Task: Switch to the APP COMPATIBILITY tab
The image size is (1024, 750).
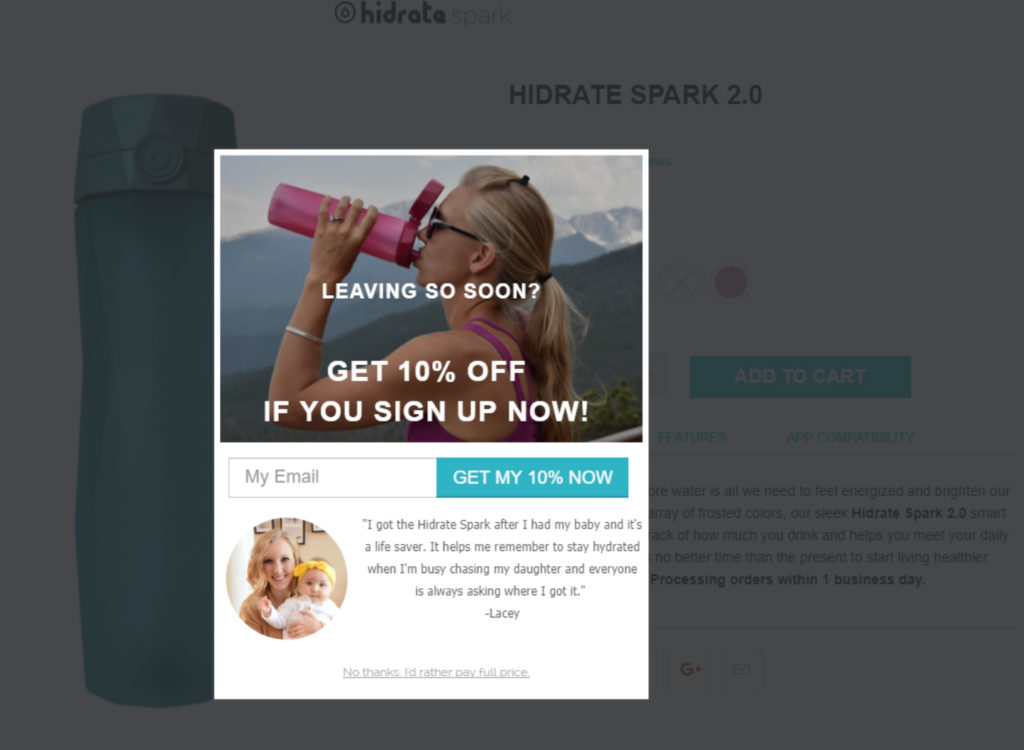Action: tap(850, 438)
